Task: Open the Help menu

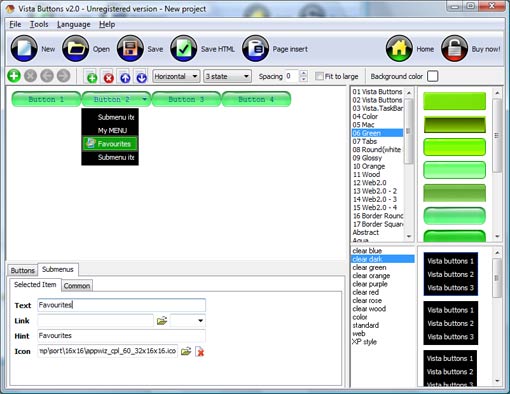Action: [x=107, y=24]
